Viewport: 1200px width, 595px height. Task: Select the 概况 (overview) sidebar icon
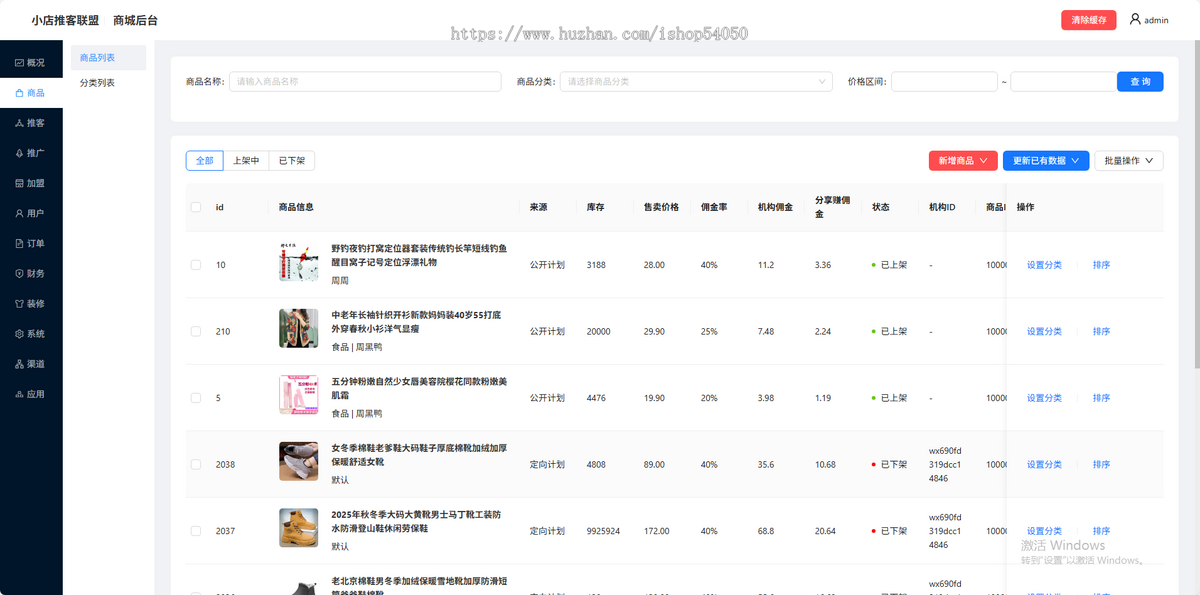click(31, 61)
